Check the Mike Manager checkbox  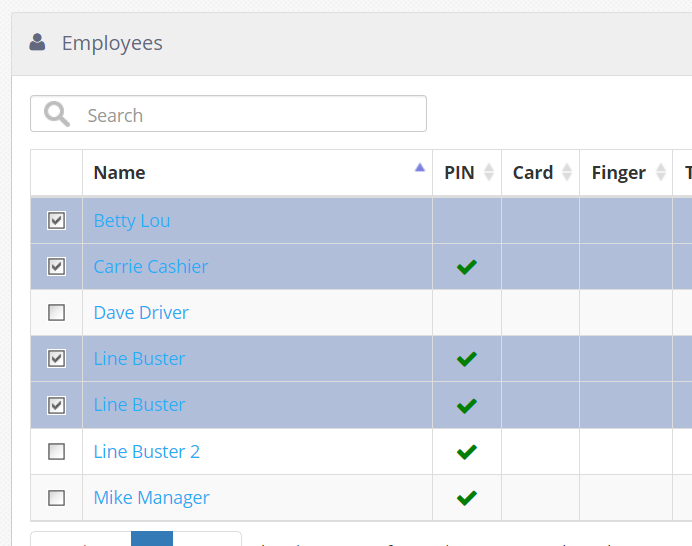tap(56, 498)
